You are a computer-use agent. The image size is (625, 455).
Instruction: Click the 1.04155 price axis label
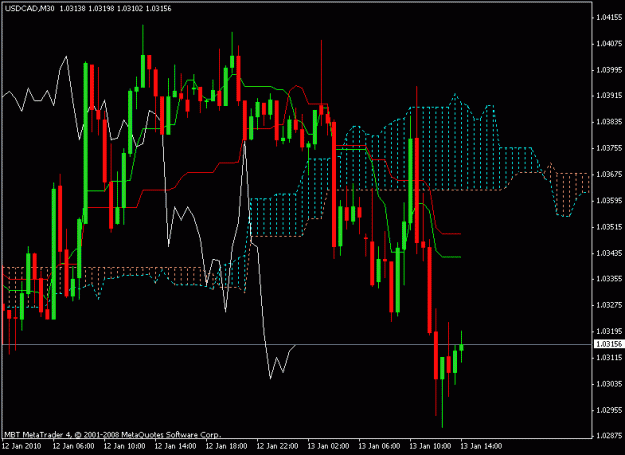(609, 17)
